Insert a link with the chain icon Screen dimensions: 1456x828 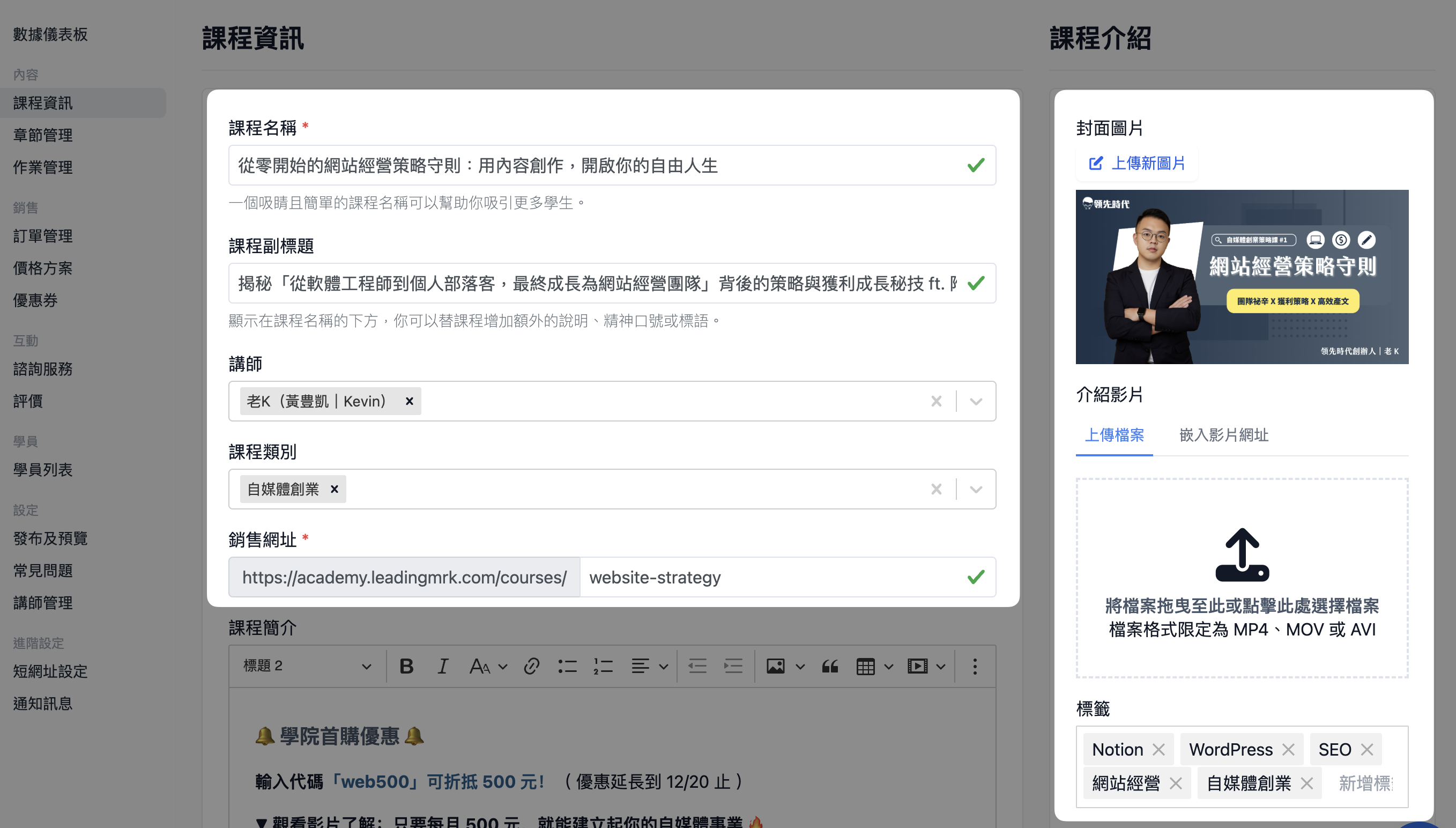(531, 666)
